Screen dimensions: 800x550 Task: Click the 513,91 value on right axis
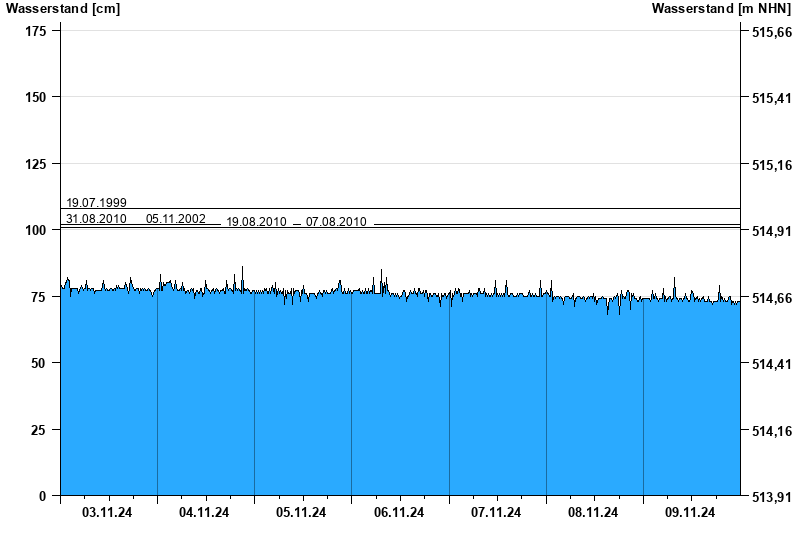tap(771, 497)
